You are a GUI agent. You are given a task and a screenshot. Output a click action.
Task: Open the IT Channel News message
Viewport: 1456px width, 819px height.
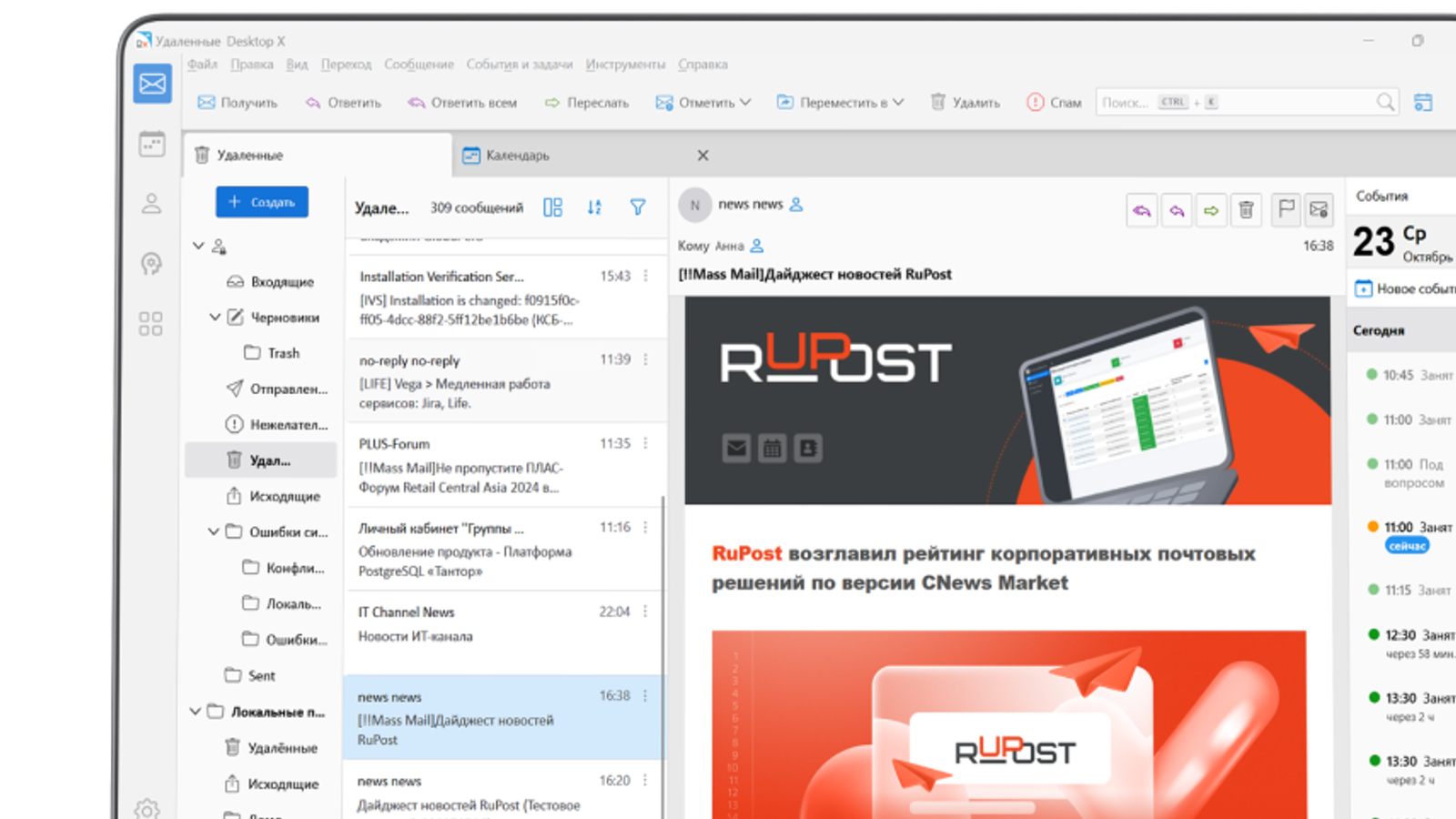coord(504,633)
